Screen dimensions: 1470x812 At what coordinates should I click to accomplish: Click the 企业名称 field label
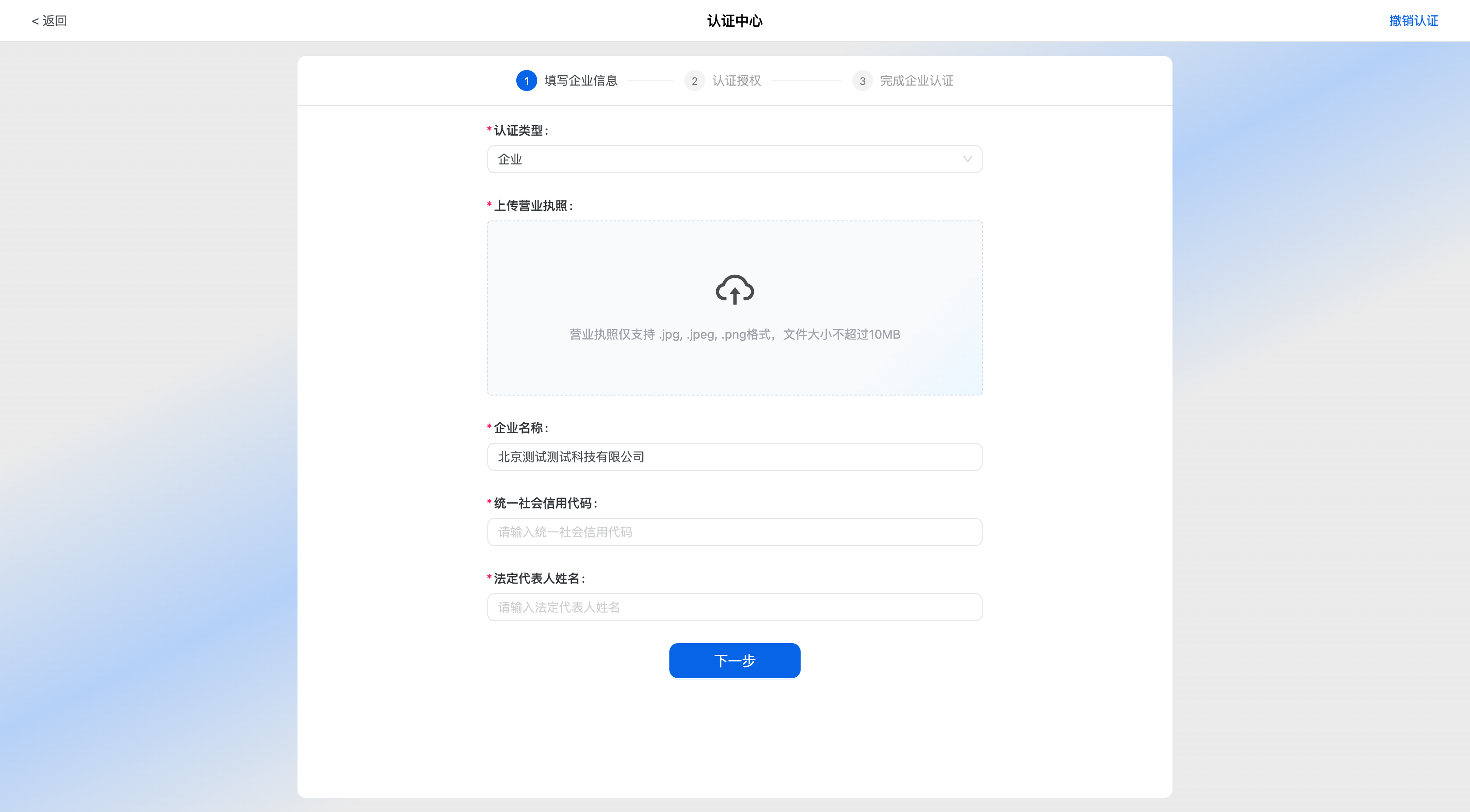(521, 427)
